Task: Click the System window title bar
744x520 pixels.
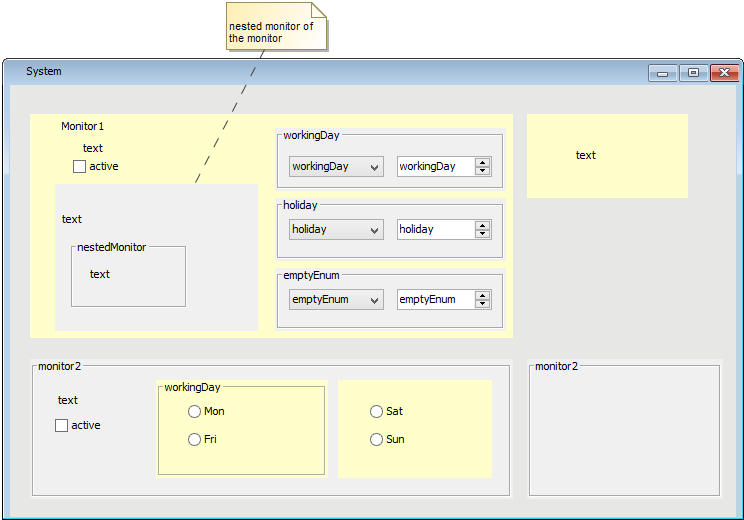Action: (300, 72)
